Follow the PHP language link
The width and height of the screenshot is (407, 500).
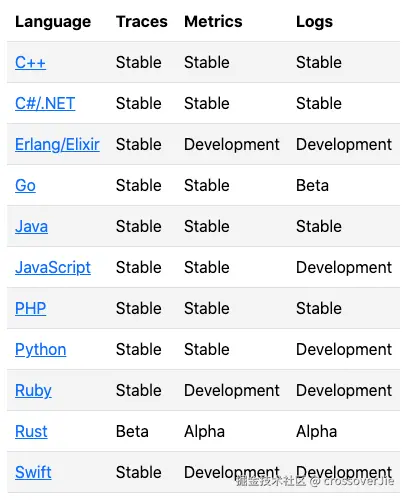tap(30, 308)
